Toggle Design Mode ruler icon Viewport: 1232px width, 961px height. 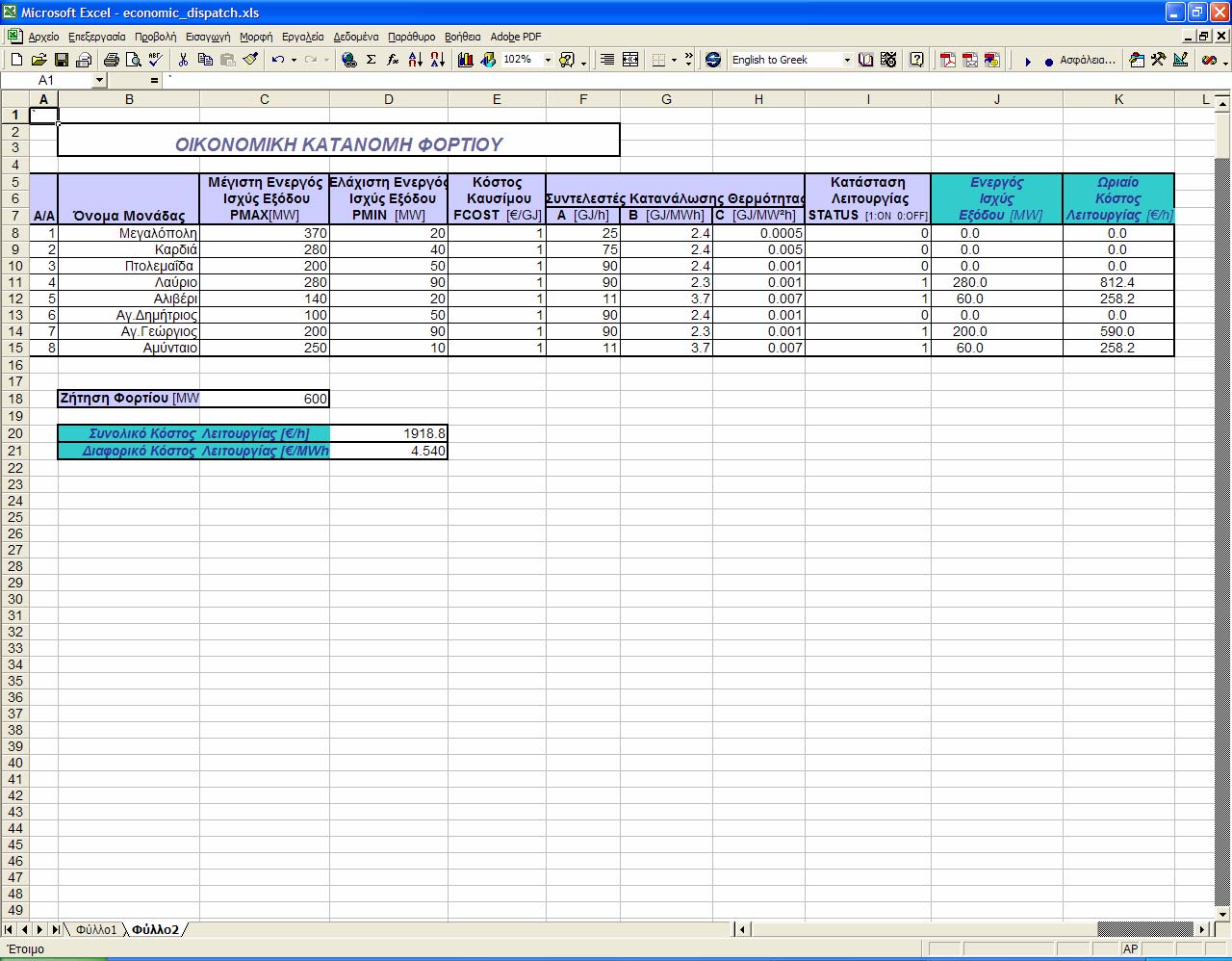coord(1181,60)
